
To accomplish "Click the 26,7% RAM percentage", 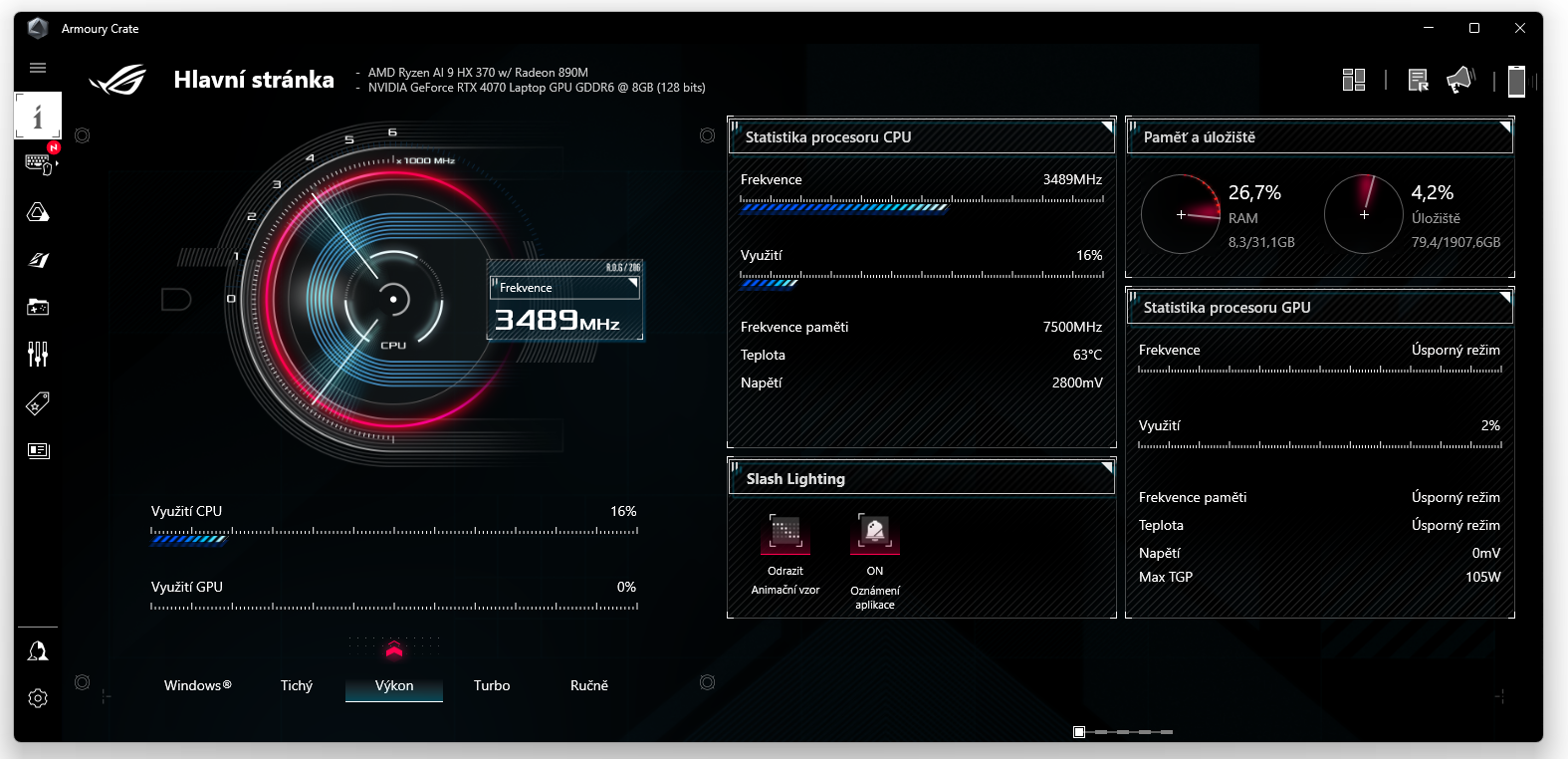I will click(x=1254, y=192).
